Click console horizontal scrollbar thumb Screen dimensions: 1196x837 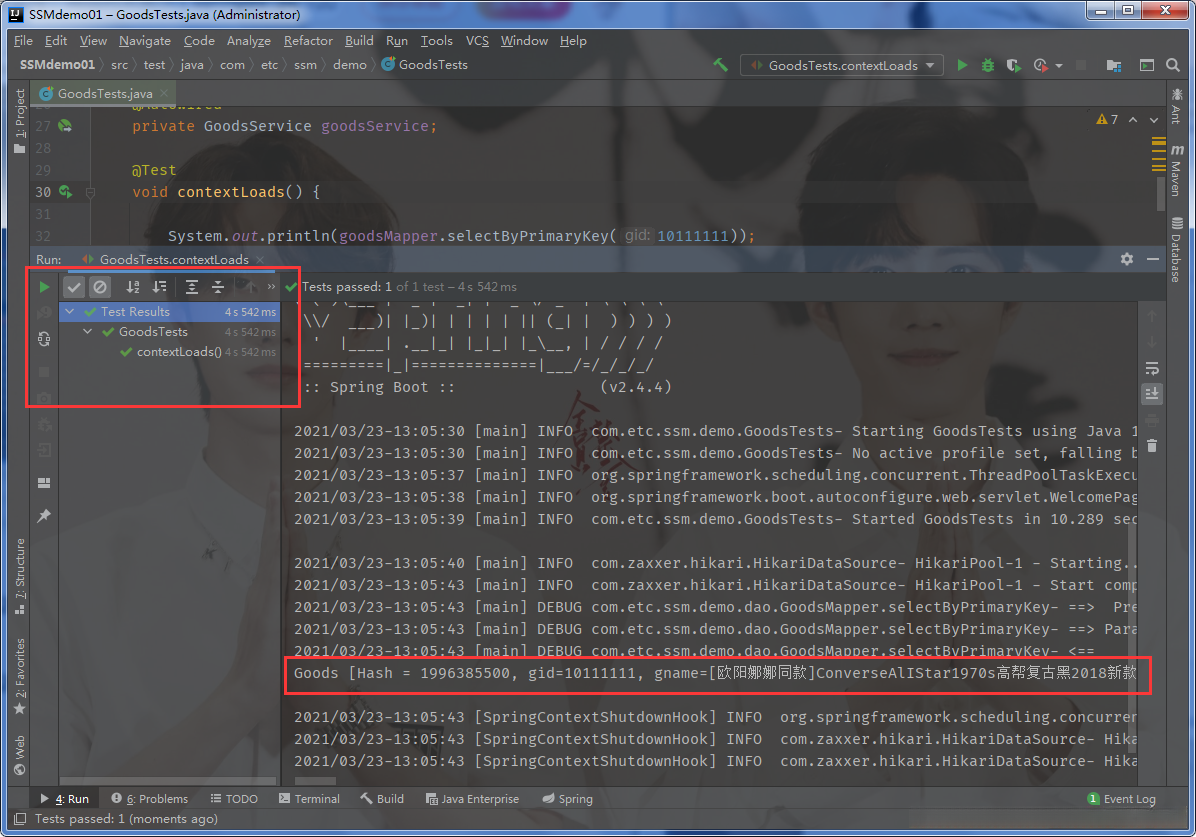coord(315,781)
